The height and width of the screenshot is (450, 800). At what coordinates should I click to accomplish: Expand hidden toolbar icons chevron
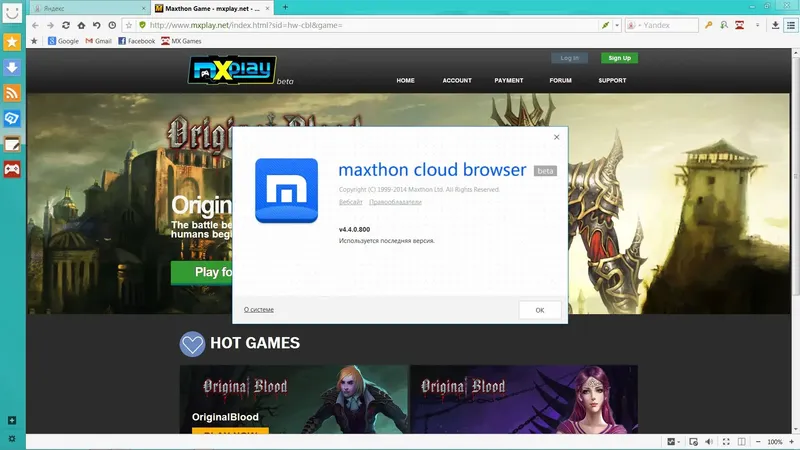click(758, 25)
